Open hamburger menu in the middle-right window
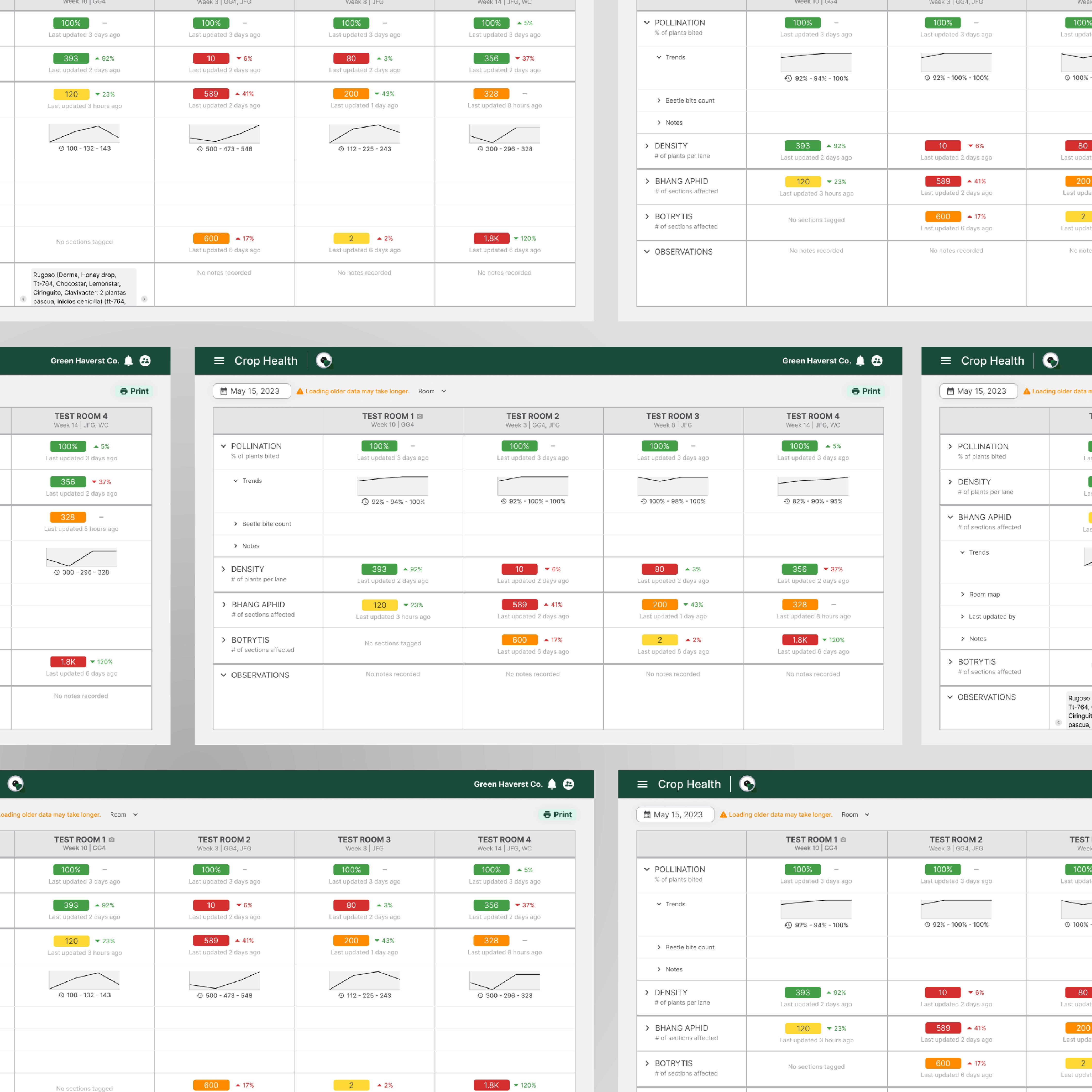Viewport: 1092px width, 1092px height. coord(946,361)
